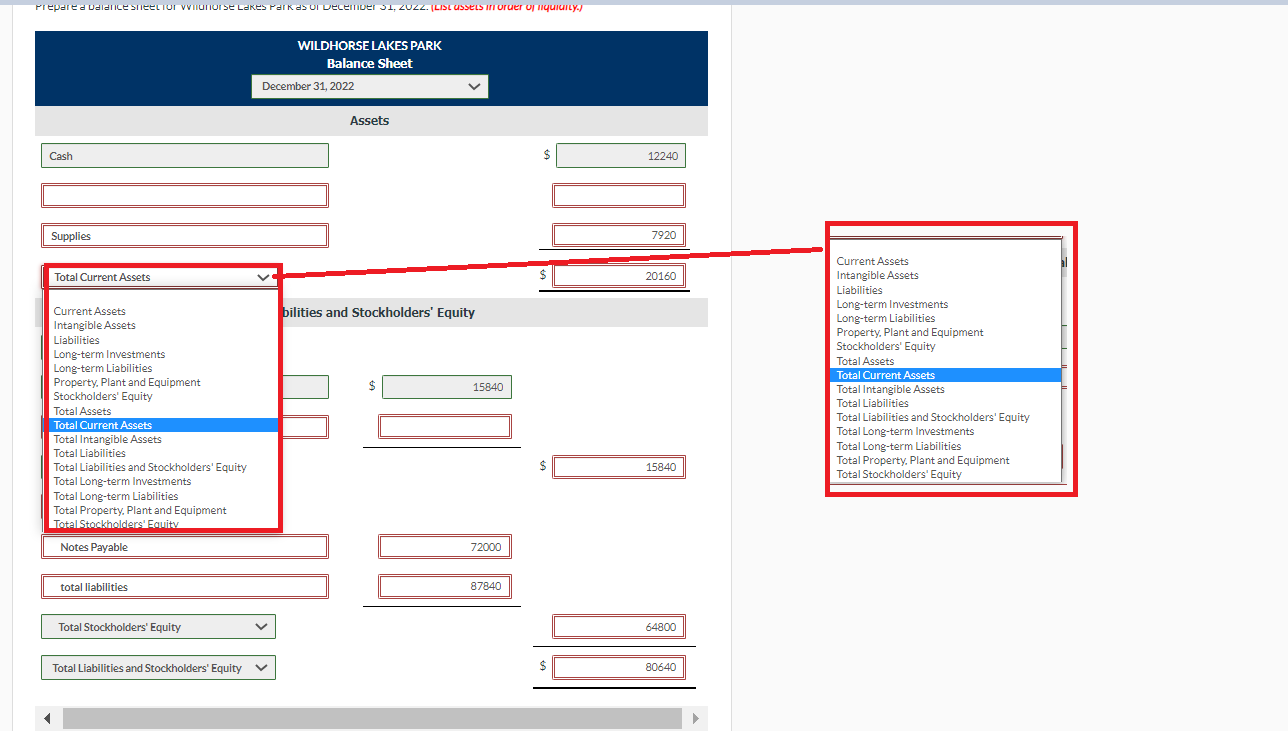Click the 20160 total amount field

pyautogui.click(x=620, y=276)
